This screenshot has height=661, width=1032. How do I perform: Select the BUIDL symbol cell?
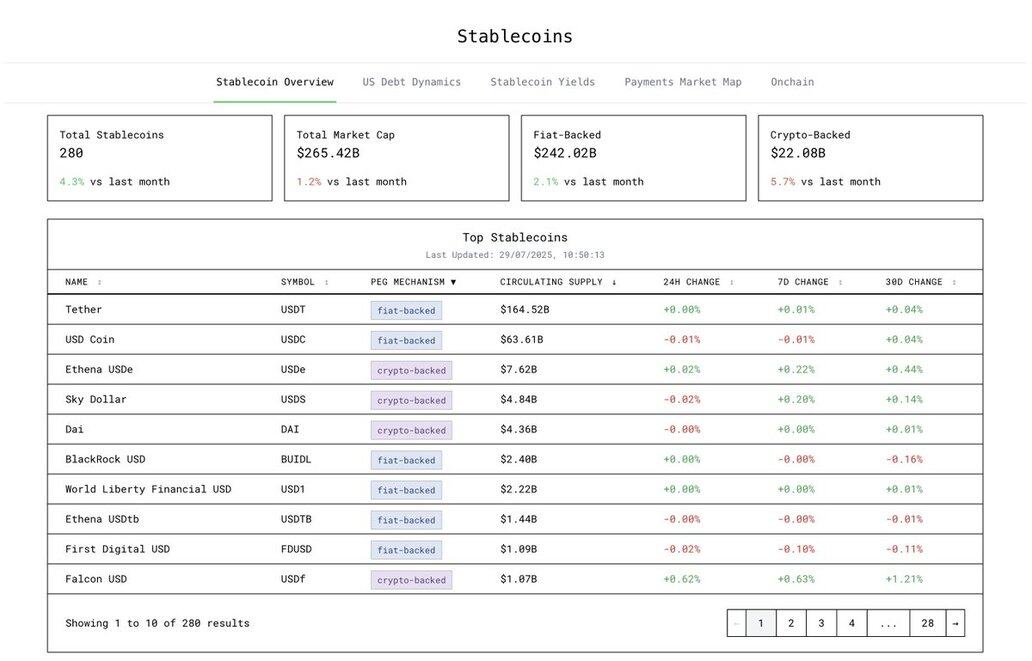[296, 460]
